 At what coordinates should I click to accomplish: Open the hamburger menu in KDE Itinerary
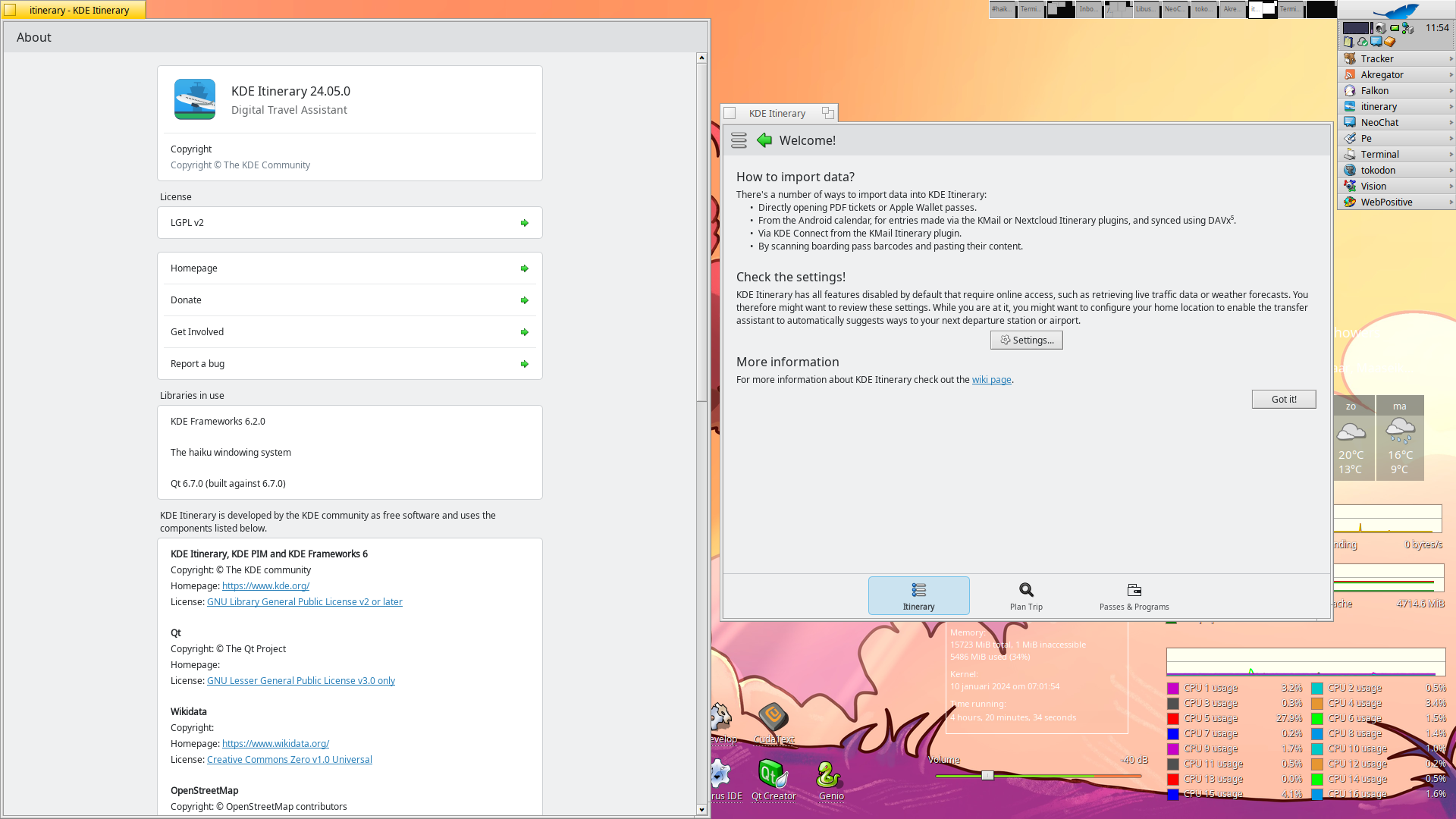coord(739,140)
